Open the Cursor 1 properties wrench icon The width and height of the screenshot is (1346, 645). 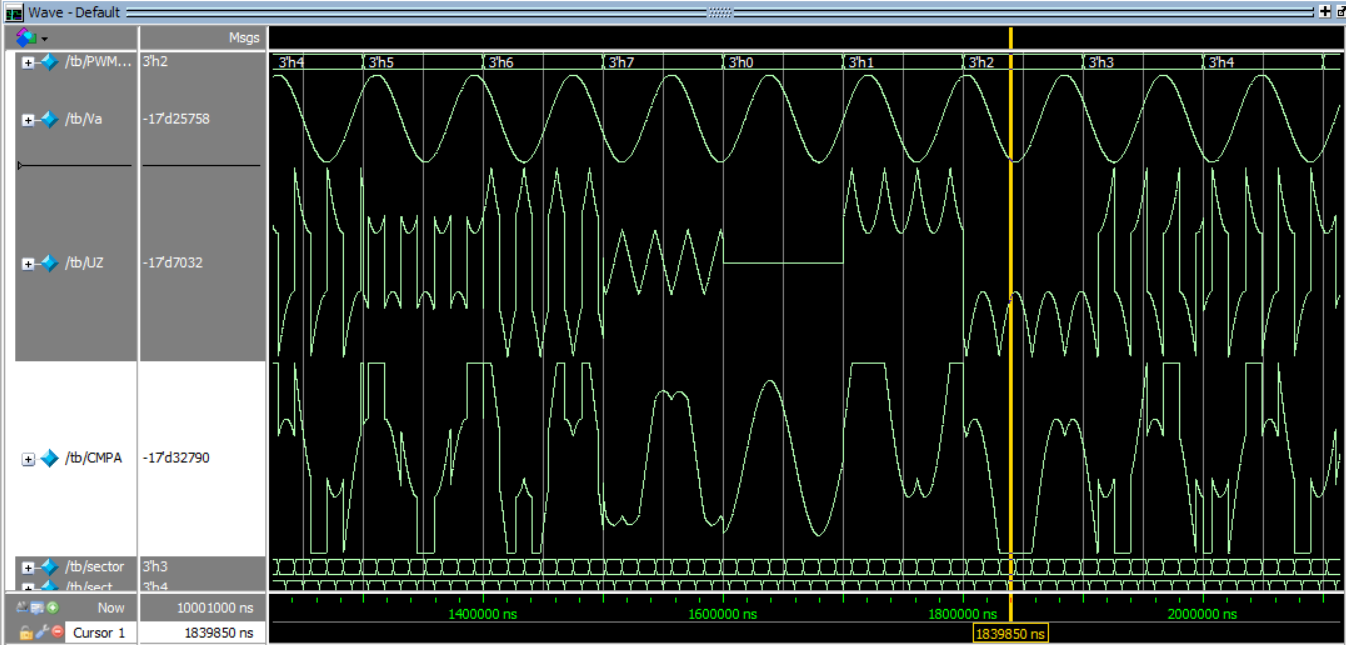coord(42,632)
